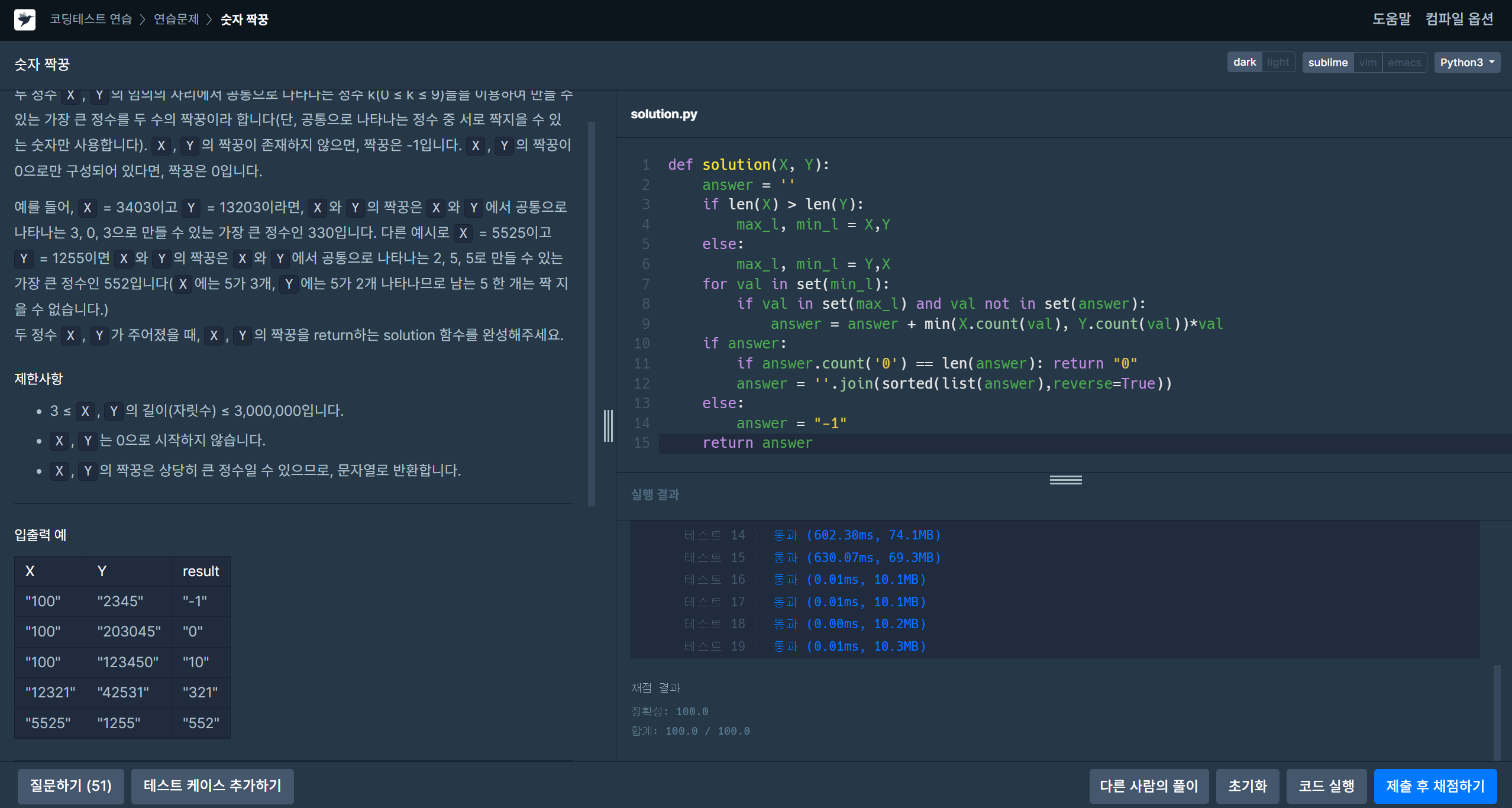Reset code using 초기화 button
Viewport: 1512px width, 808px height.
click(x=1248, y=786)
